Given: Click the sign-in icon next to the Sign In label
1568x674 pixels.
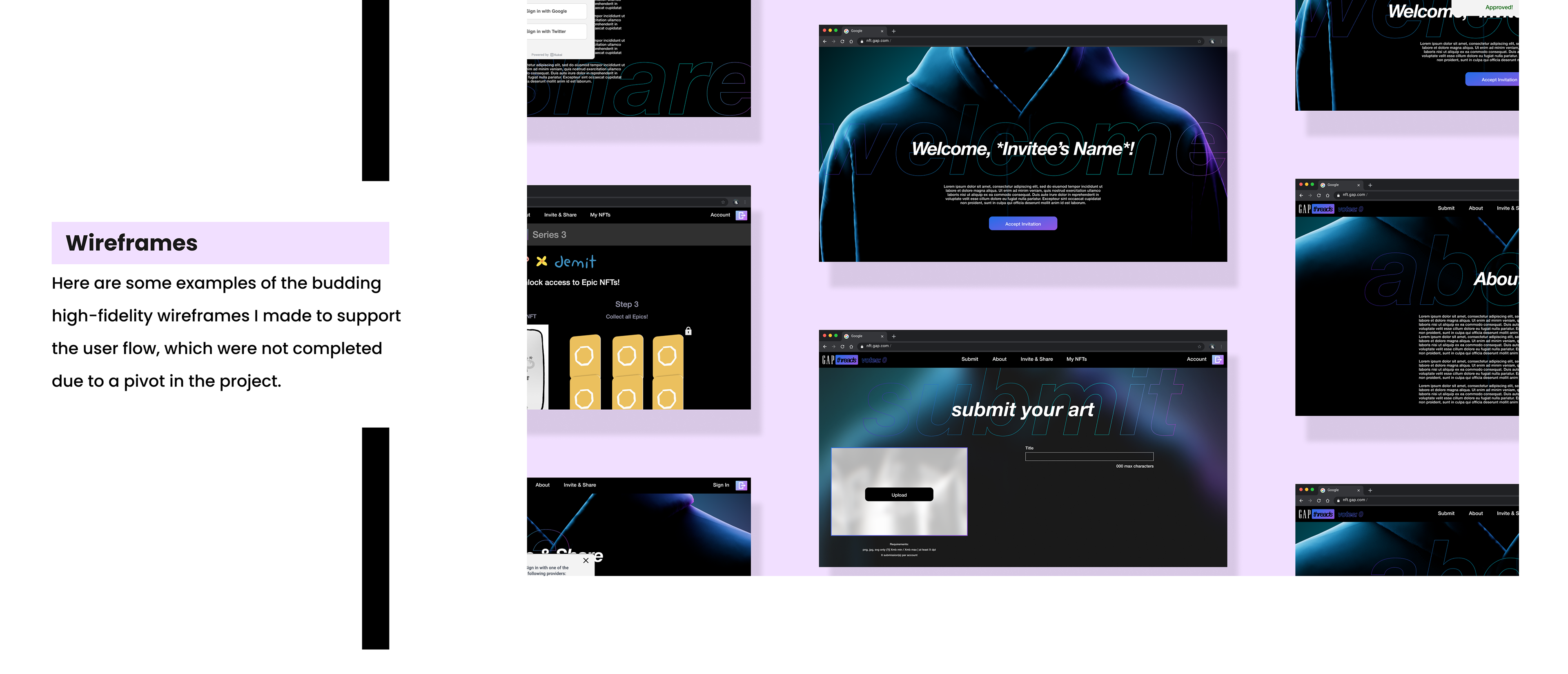Looking at the screenshot, I should [x=742, y=485].
